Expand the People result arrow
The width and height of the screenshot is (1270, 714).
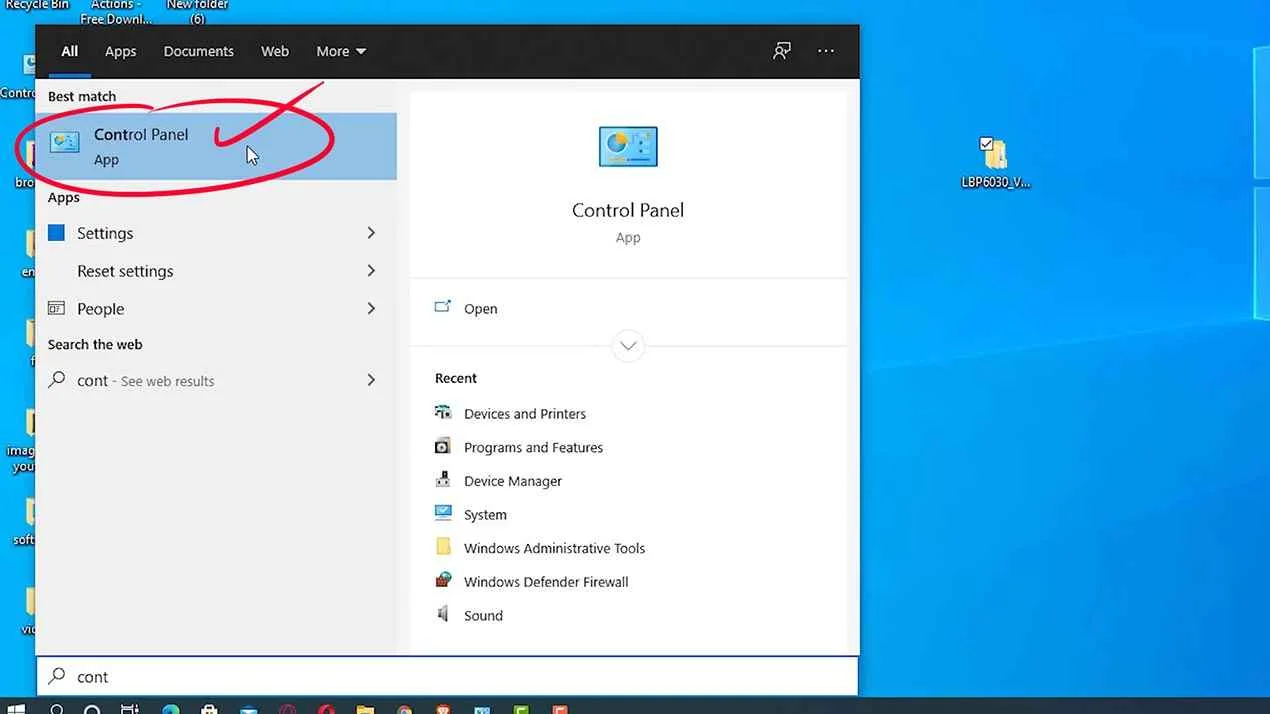pyautogui.click(x=371, y=309)
